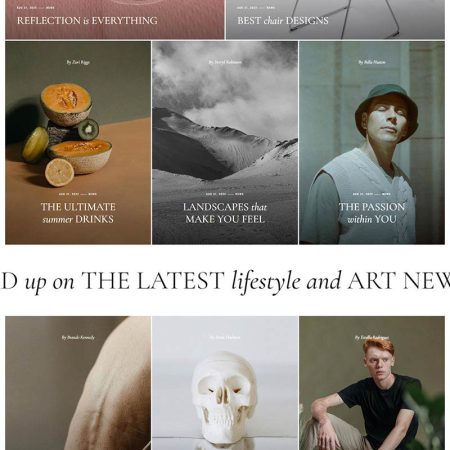Click the date label on Best chair Designs
This screenshot has height=450, width=450.
pos(256,8)
